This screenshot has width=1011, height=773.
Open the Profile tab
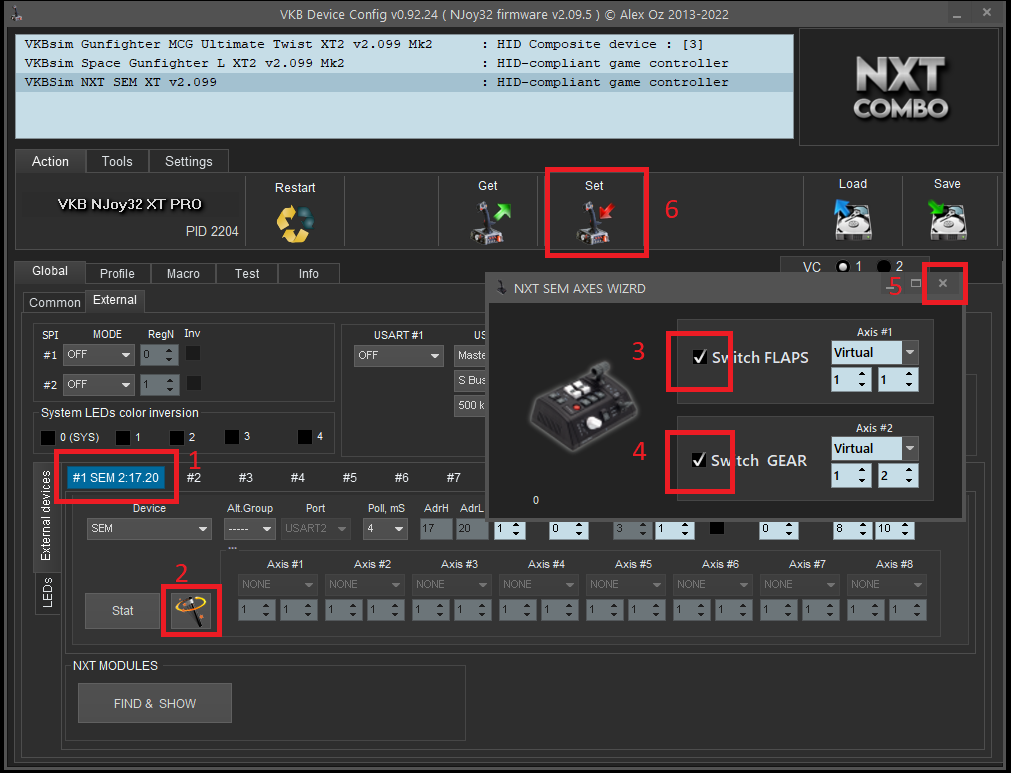tap(117, 273)
